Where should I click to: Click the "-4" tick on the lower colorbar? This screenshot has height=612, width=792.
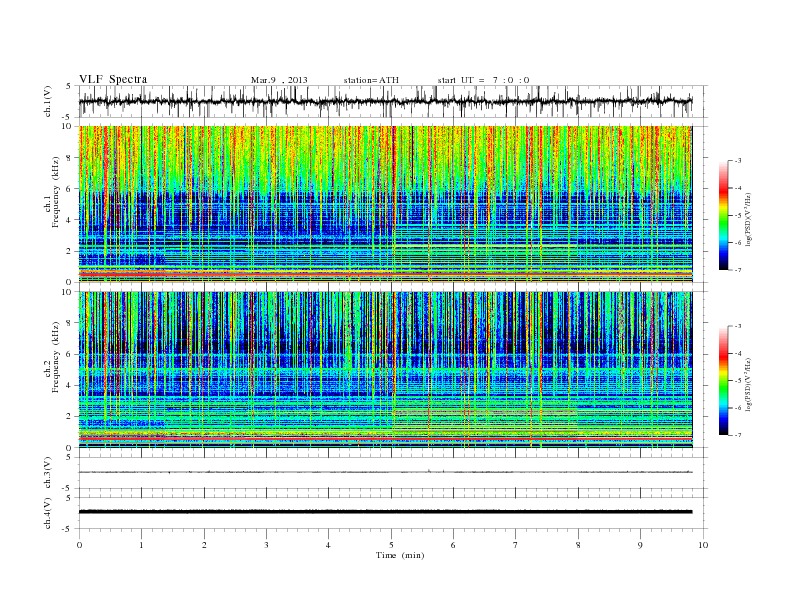[x=738, y=353]
